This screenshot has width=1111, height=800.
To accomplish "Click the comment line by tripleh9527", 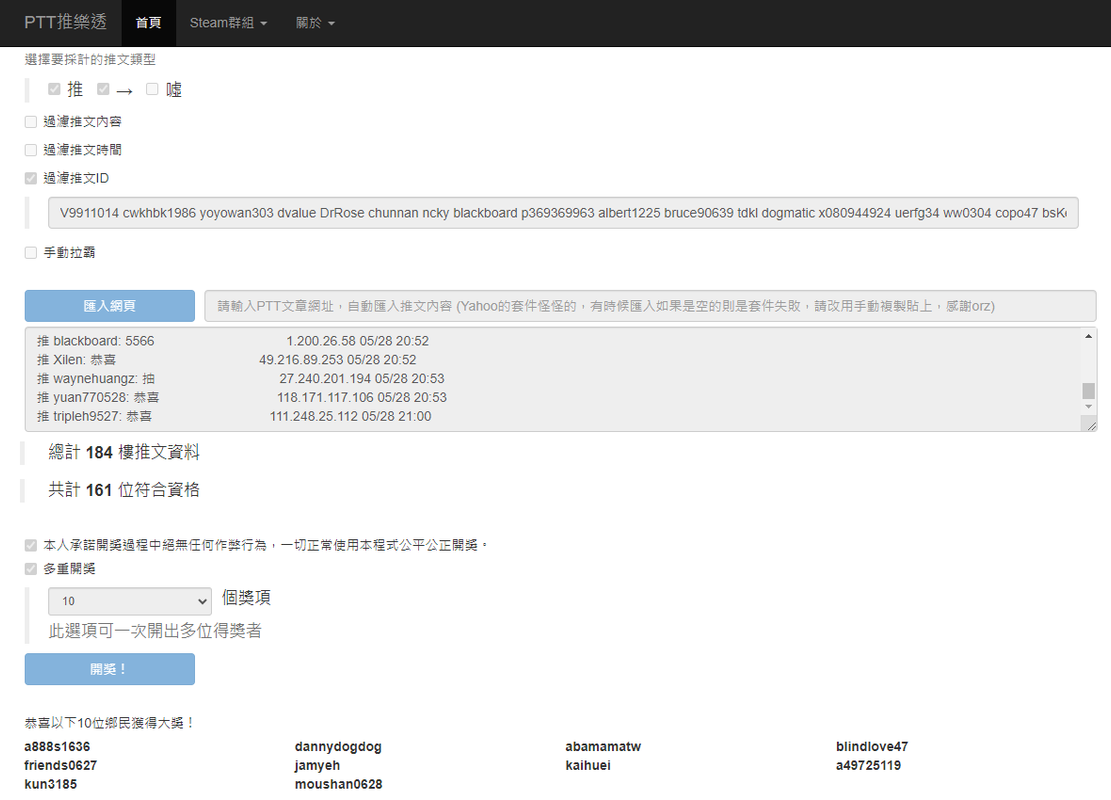I will [234, 416].
